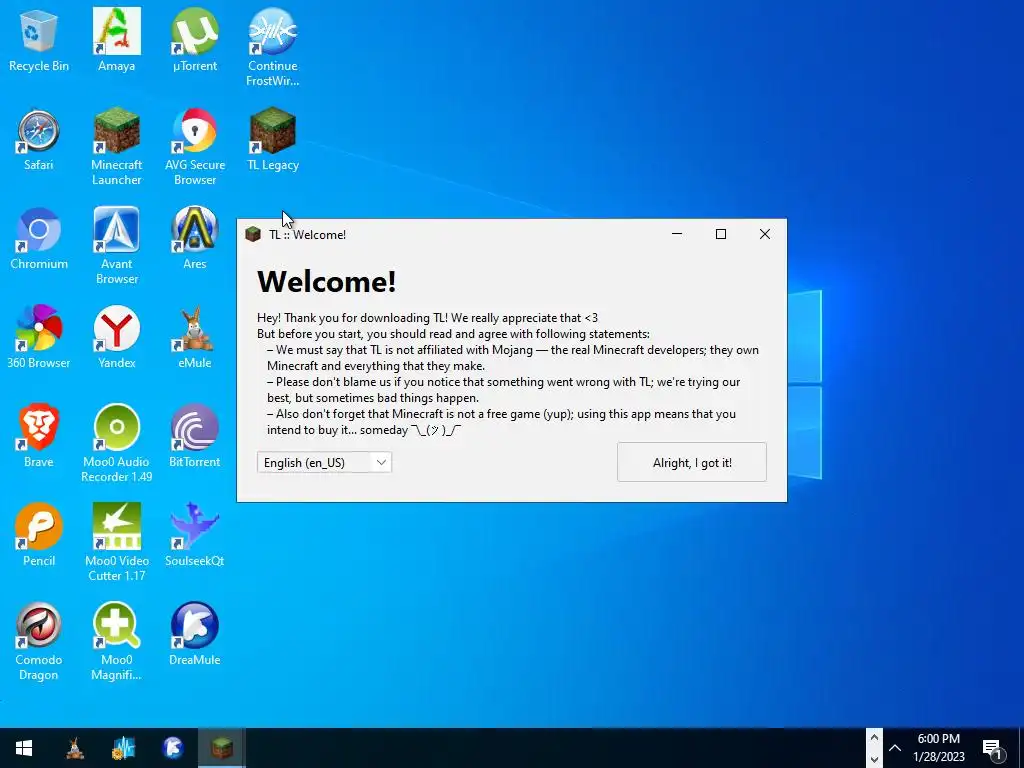Screen dimensions: 1024x768
Task: Open the audio waveform taskbar app
Action: [x=123, y=748]
